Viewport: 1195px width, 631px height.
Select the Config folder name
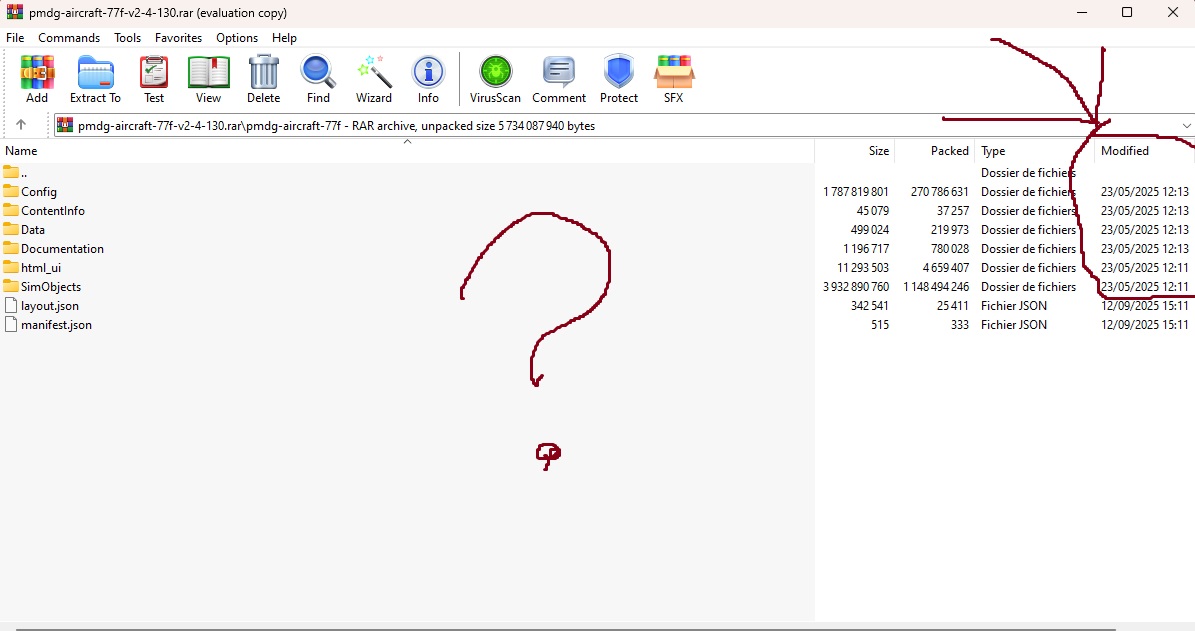click(x=39, y=192)
